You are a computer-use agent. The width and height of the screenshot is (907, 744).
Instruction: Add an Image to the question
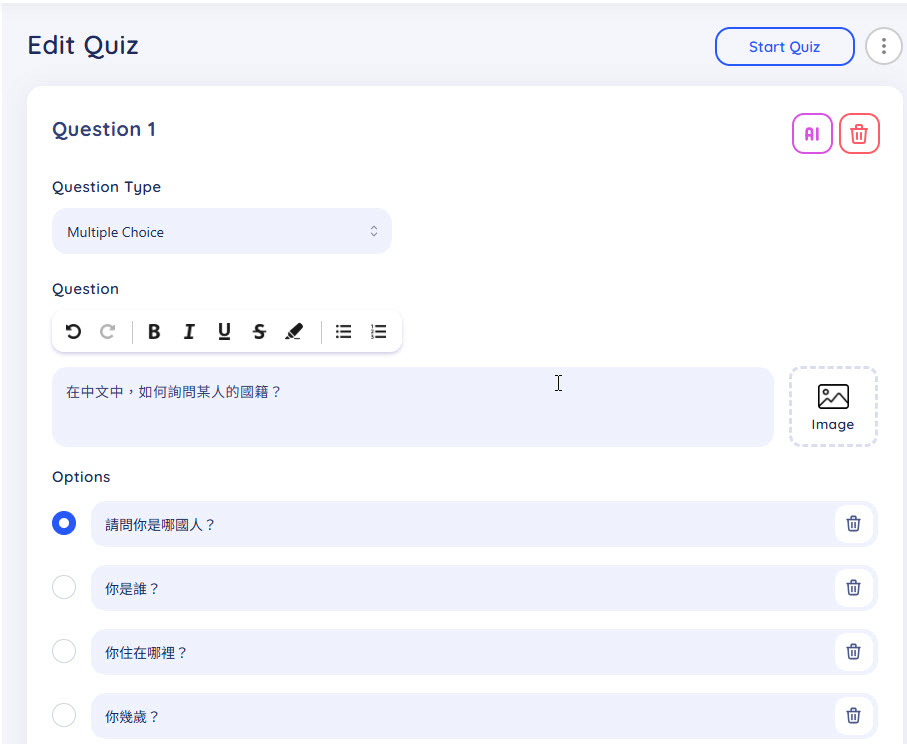tap(833, 406)
